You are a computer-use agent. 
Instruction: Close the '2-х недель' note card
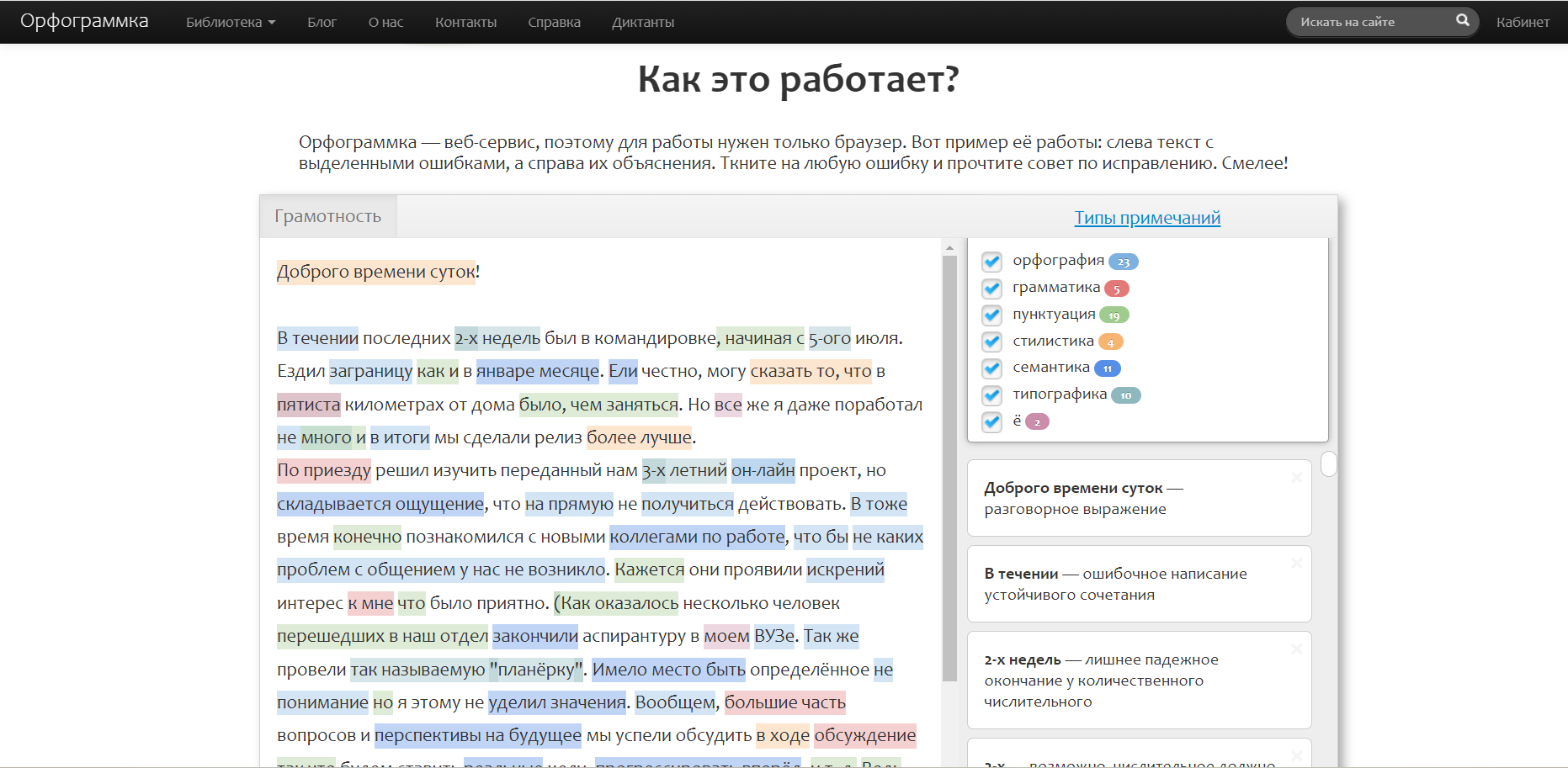1297,649
